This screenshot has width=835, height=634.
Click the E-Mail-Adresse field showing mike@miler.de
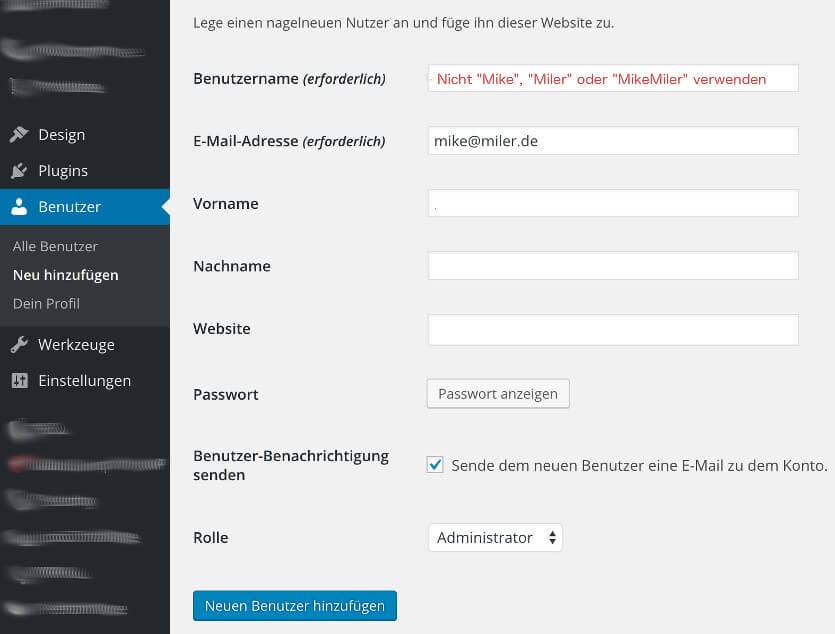point(613,140)
